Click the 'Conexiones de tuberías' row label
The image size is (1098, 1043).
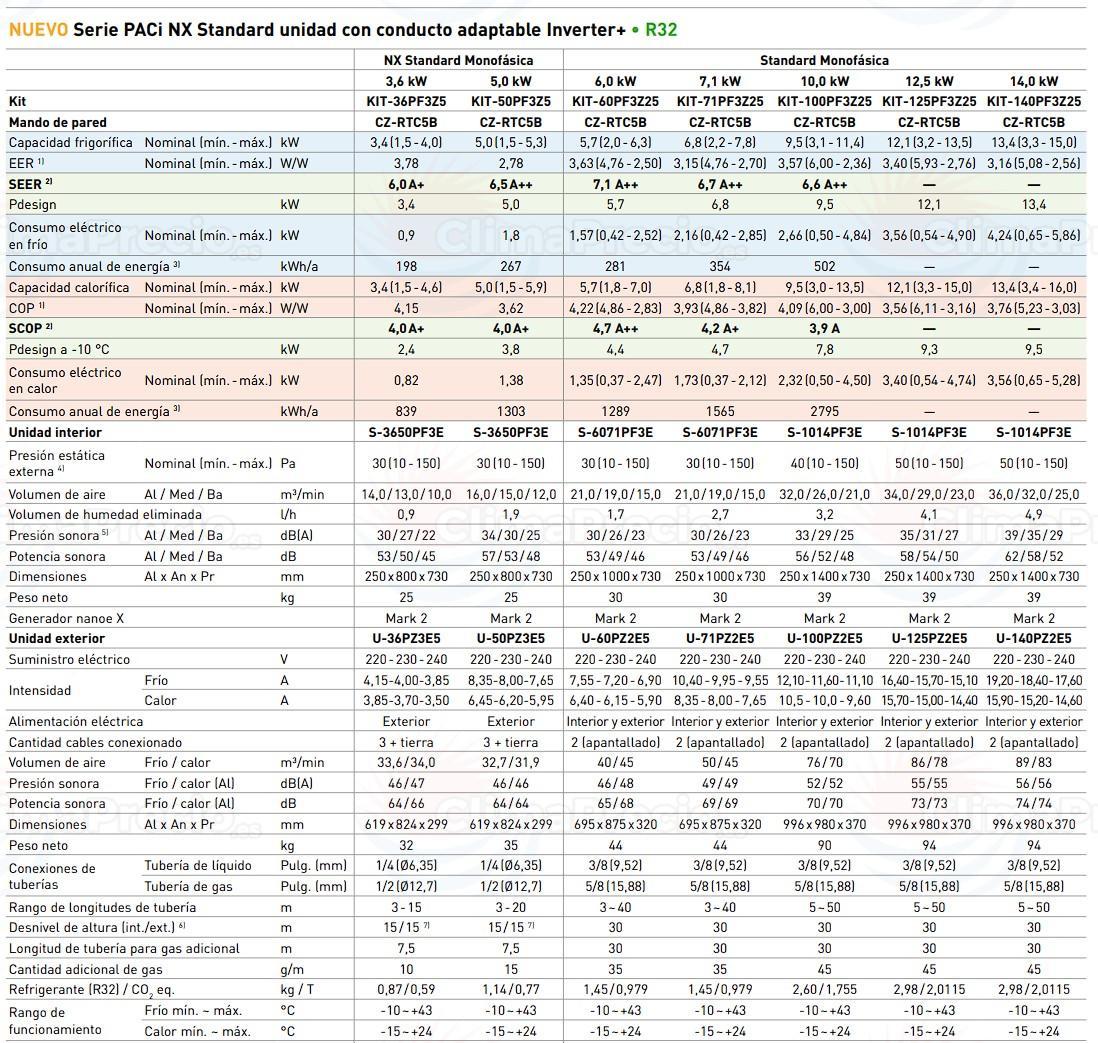(52, 876)
